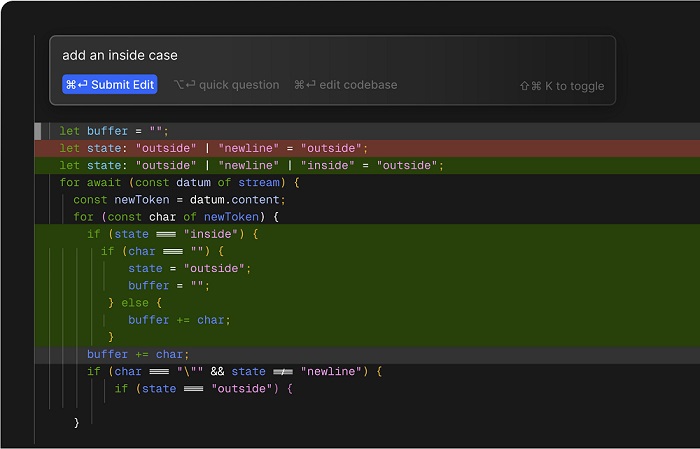Click the command-return icon before edit codebase
Screen dimensions: 700x449
click(305, 84)
